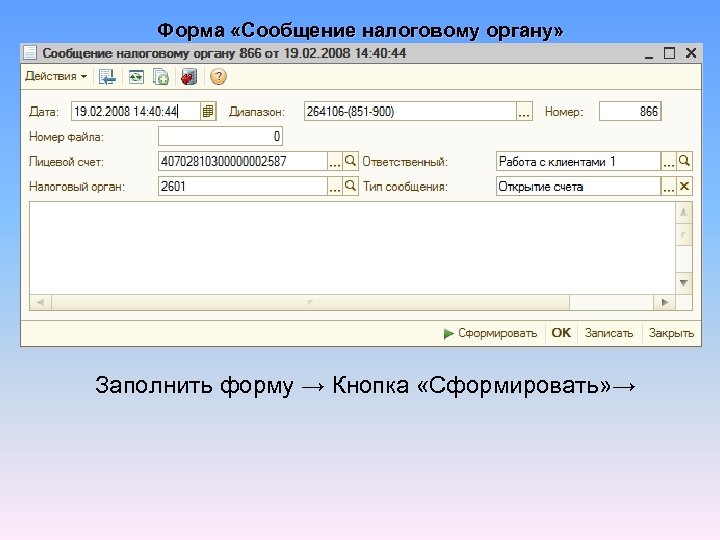
Task: Open the calendar picker next to Дата
Action: pyautogui.click(x=208, y=111)
